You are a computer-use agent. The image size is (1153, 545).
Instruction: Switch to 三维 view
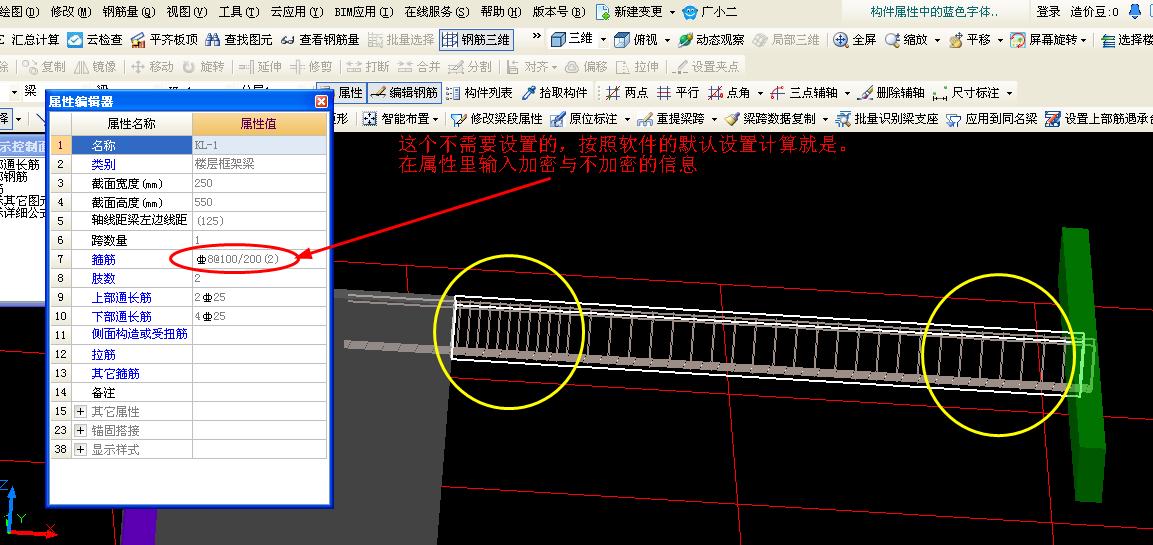point(573,40)
